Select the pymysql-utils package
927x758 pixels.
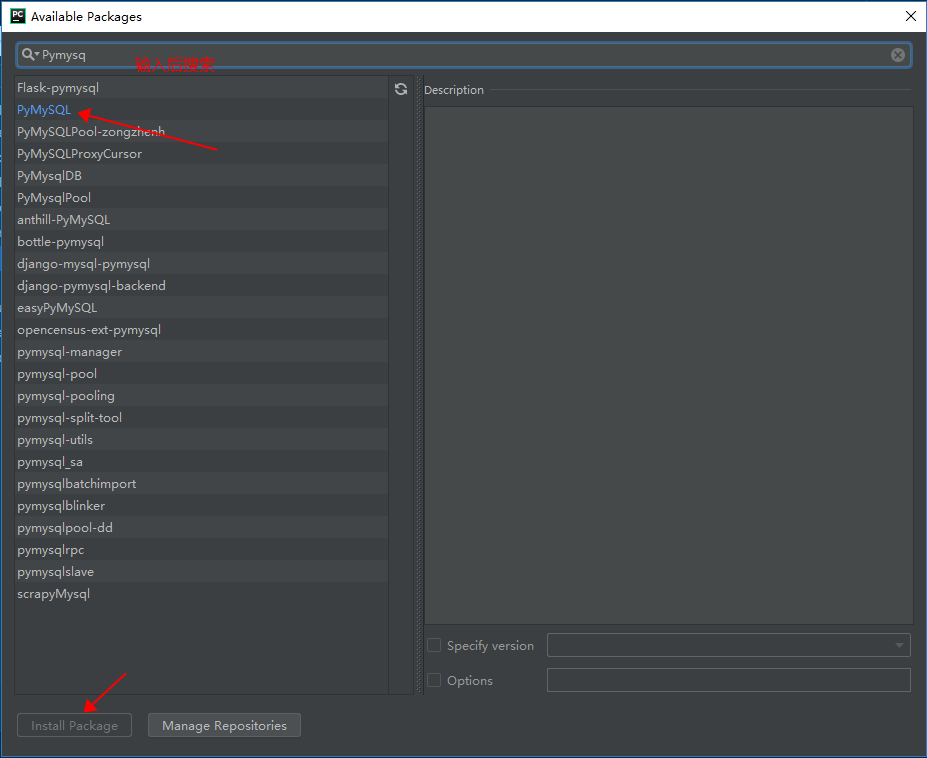[x=202, y=440]
